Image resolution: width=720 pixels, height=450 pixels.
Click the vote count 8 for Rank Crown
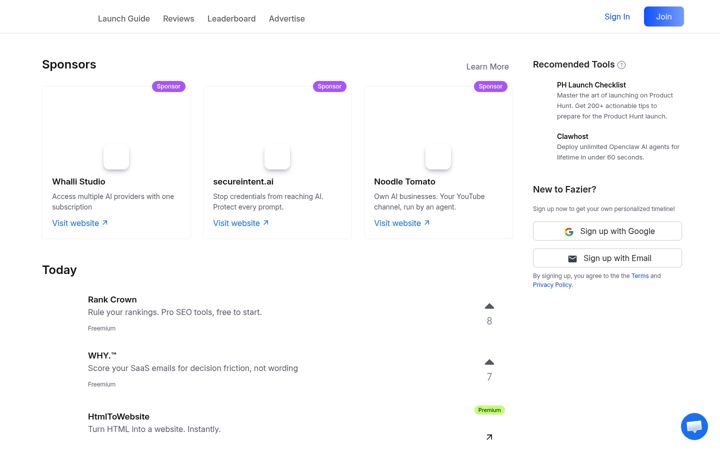coord(489,321)
